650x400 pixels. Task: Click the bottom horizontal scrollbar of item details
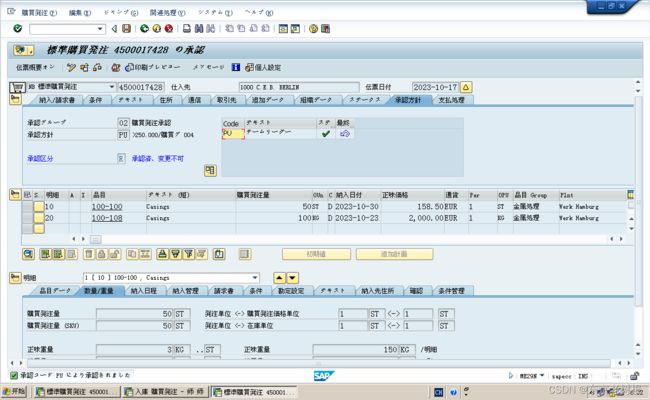point(318,363)
